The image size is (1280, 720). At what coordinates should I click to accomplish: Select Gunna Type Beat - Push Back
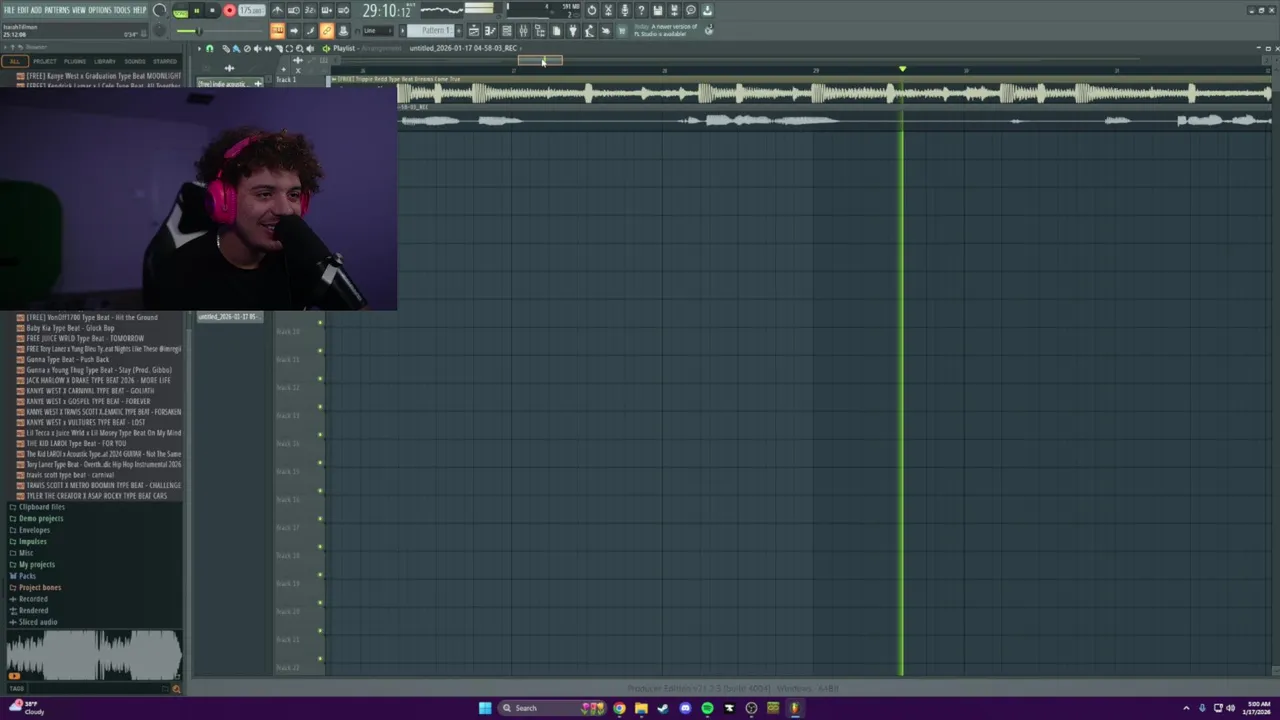coord(67,359)
